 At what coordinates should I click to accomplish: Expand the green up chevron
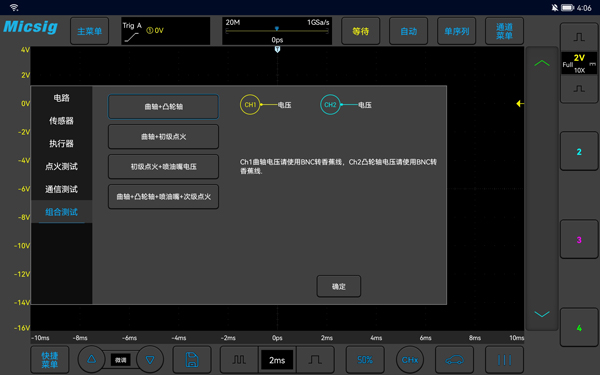tap(542, 63)
